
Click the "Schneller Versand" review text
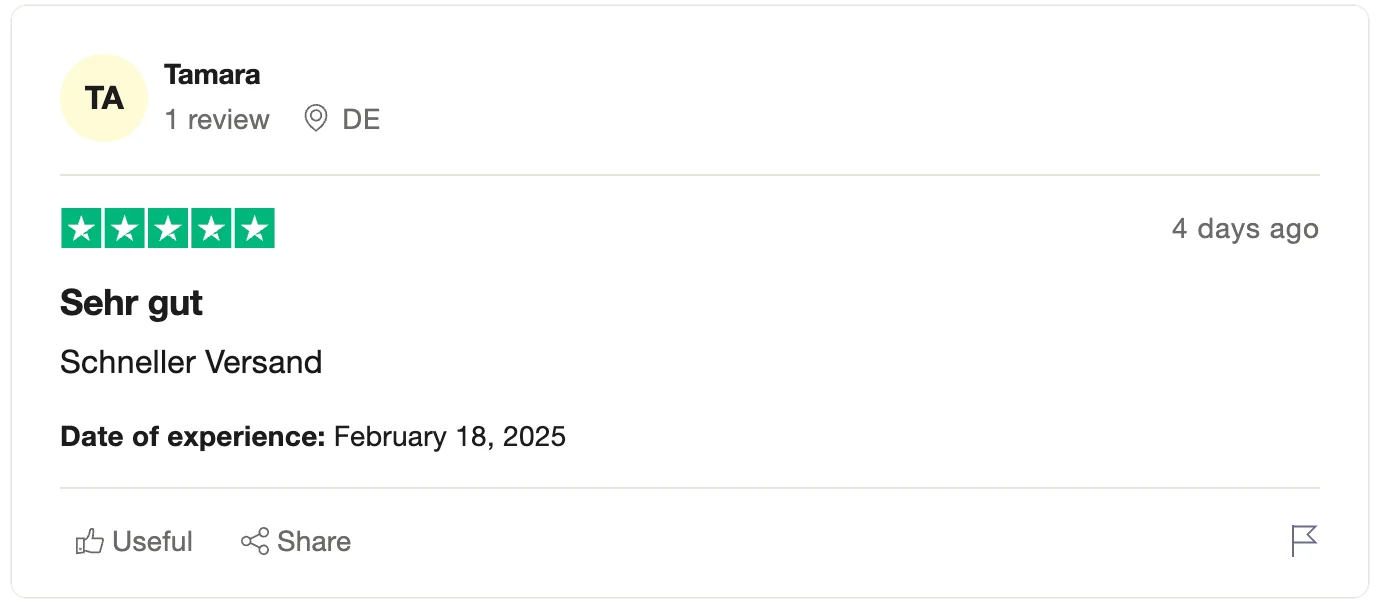tap(191, 362)
